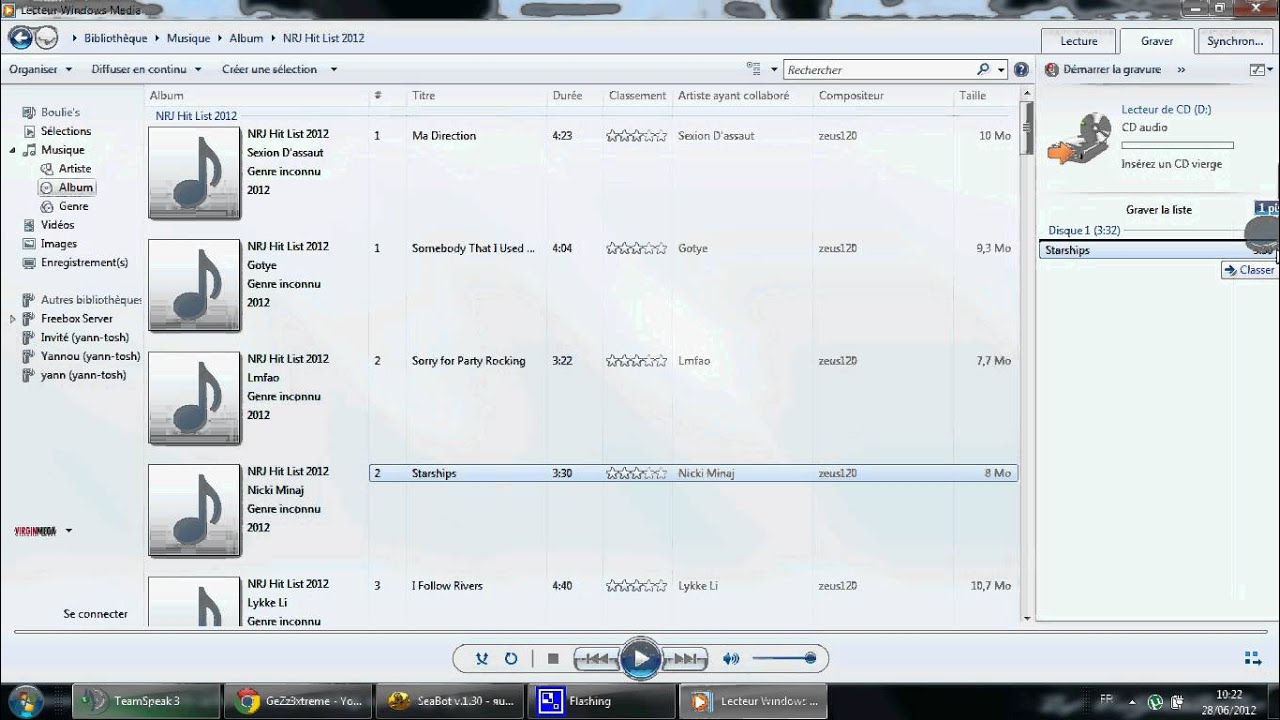Click Créer une sélection button
This screenshot has width=1280, height=720.
[269, 69]
